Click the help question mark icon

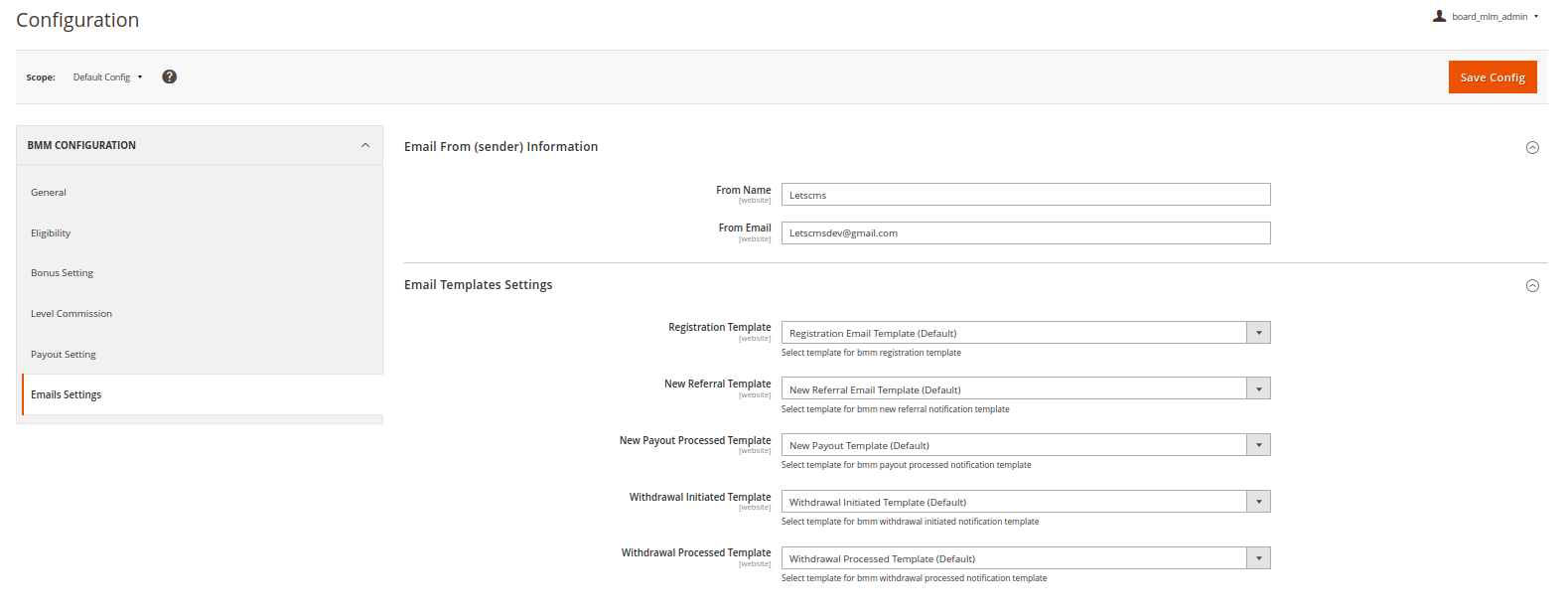(170, 77)
